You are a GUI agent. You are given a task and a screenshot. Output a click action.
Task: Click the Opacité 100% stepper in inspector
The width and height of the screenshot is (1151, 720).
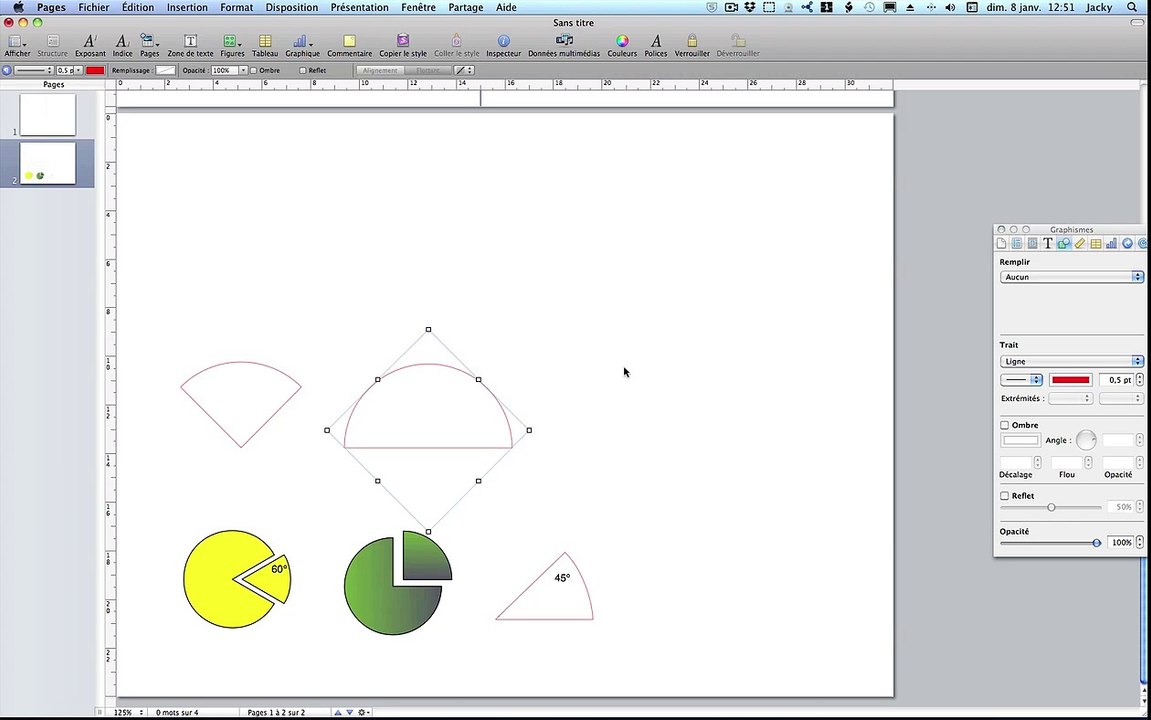[1139, 542]
